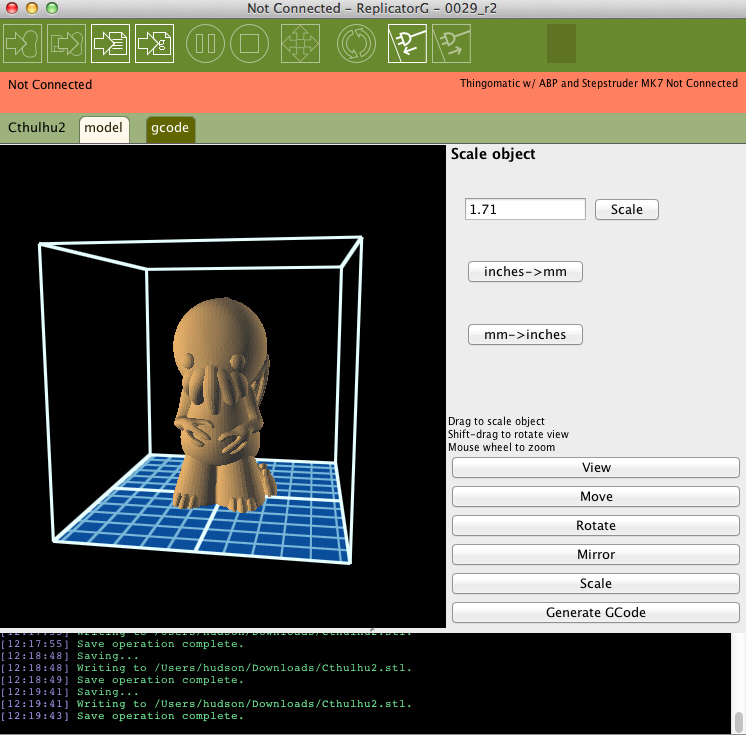The height and width of the screenshot is (735, 746).
Task: Click the Reset machine circular arrows icon
Action: coord(356,43)
